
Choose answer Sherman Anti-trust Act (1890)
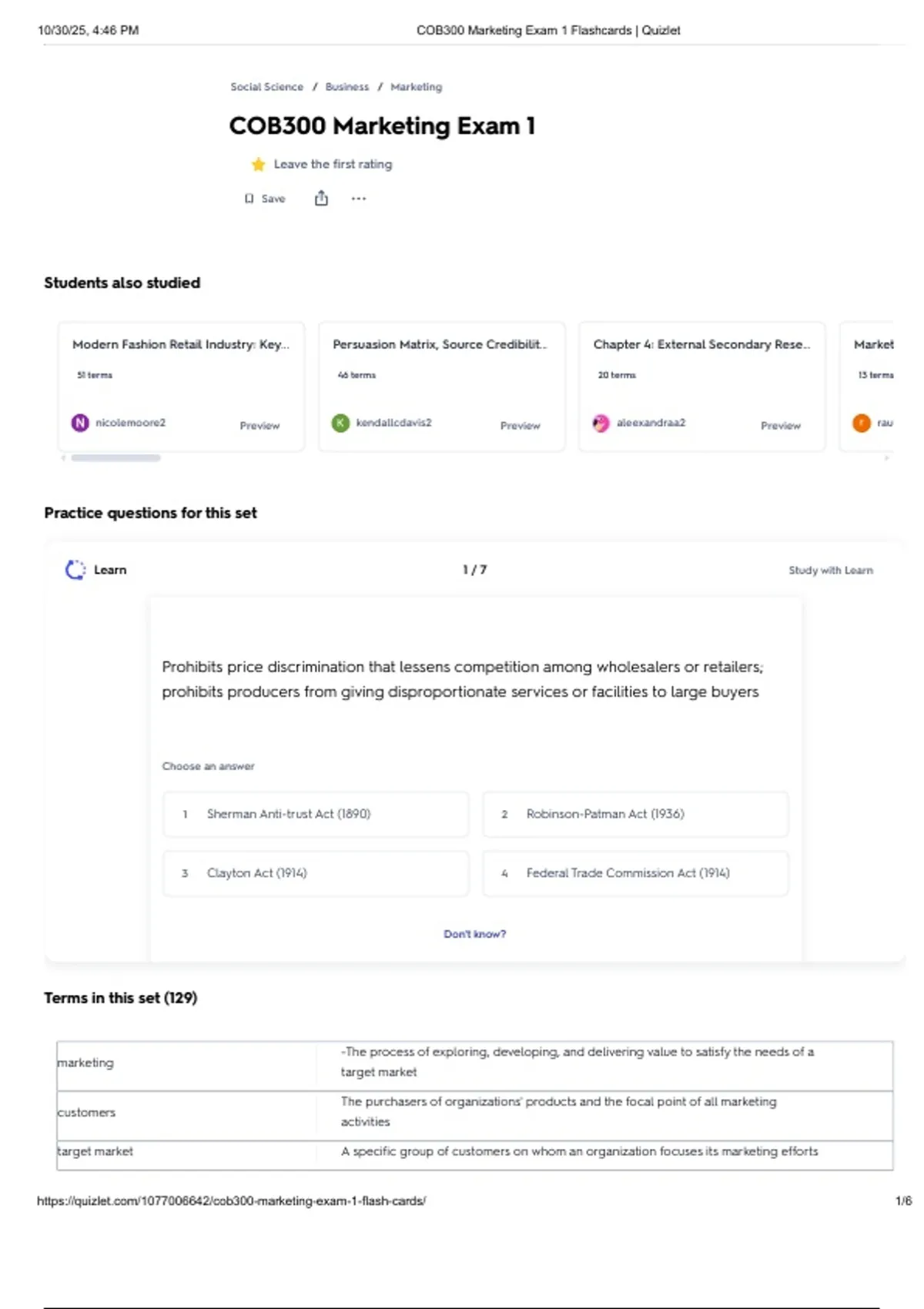coord(316,814)
